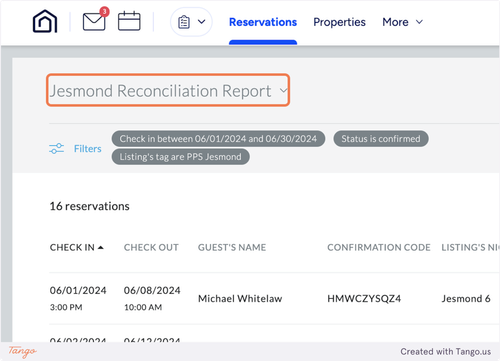Click the 3:00 PM check-in time
The image size is (500, 361).
66,307
